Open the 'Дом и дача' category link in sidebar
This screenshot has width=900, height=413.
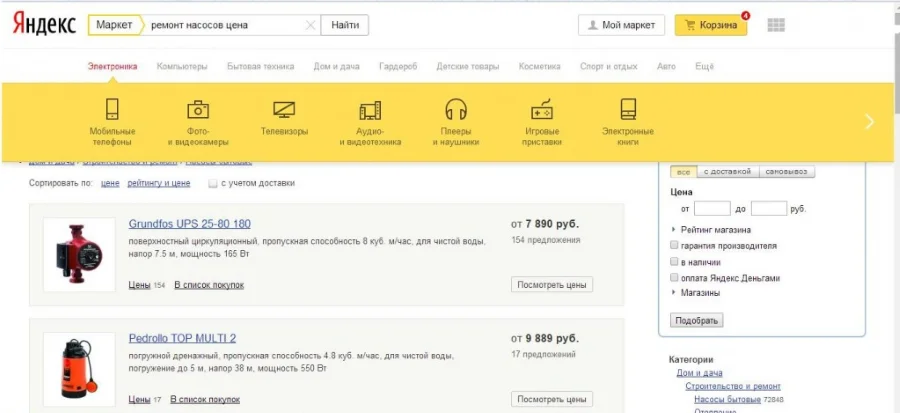coord(699,373)
